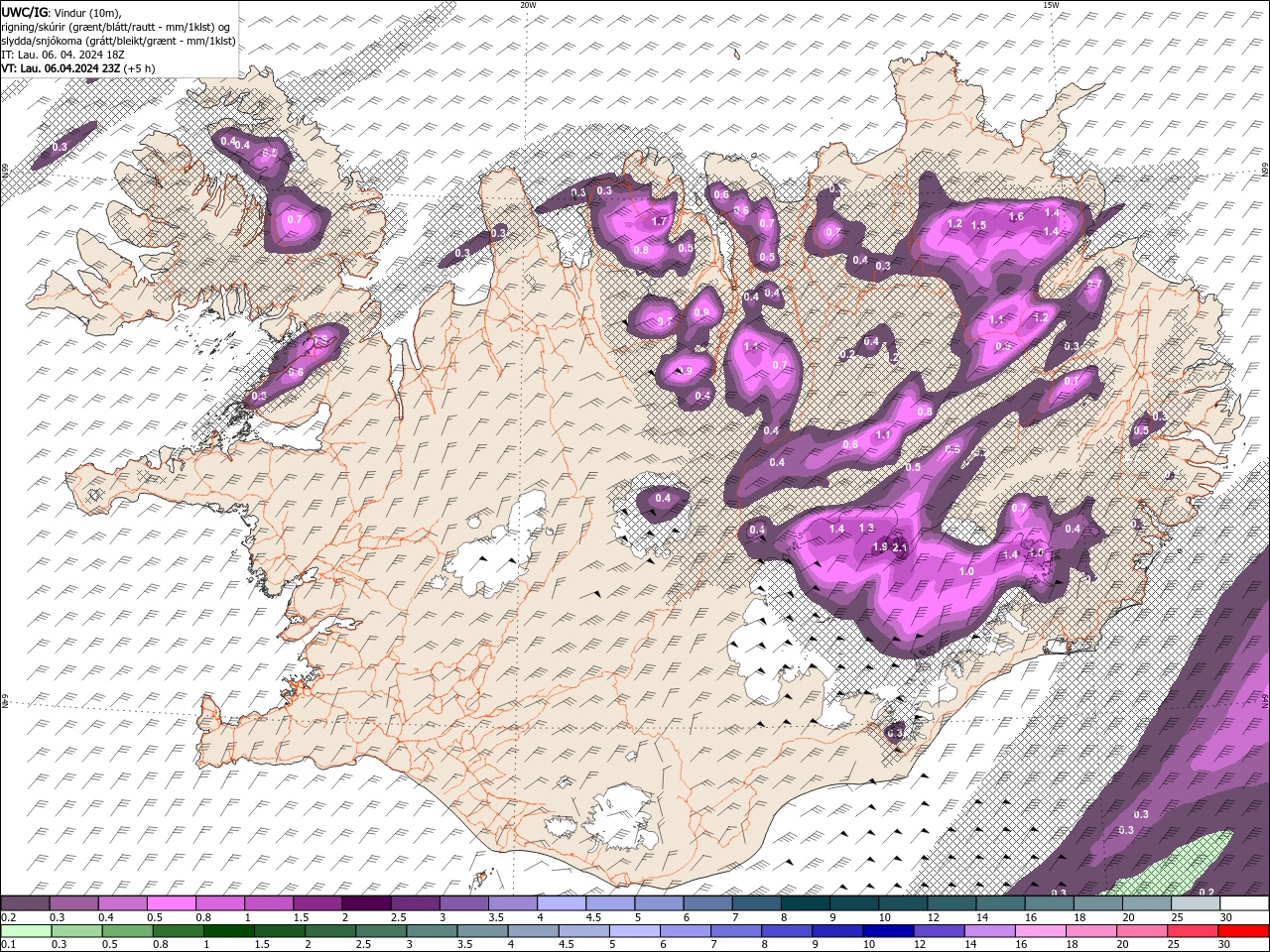
Task: Click the snow legend swatch starting at 14
Action: (1000, 903)
